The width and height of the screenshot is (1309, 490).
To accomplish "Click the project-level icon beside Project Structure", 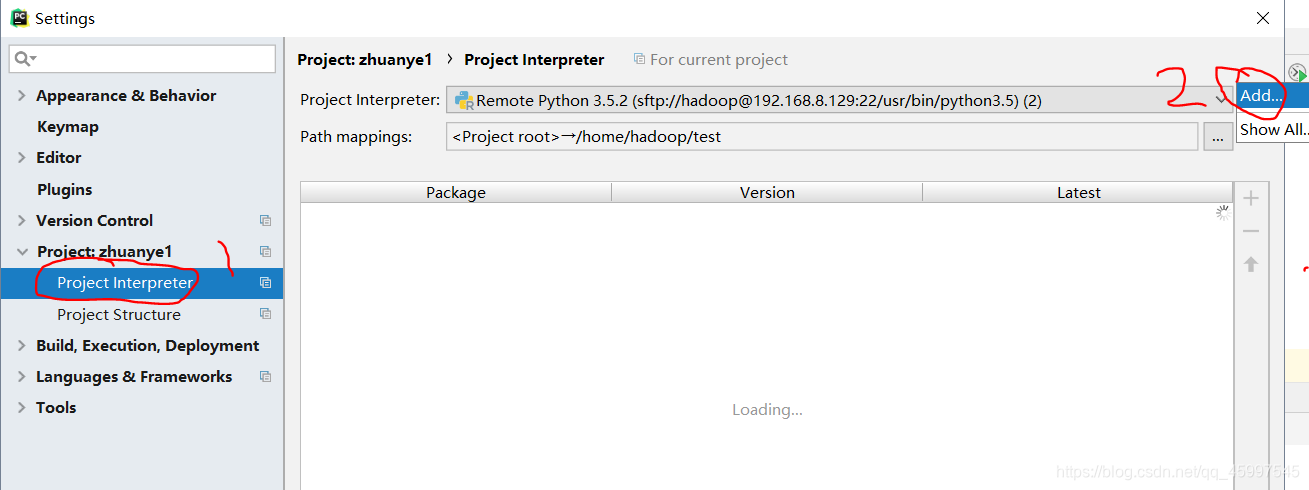I will click(x=265, y=314).
